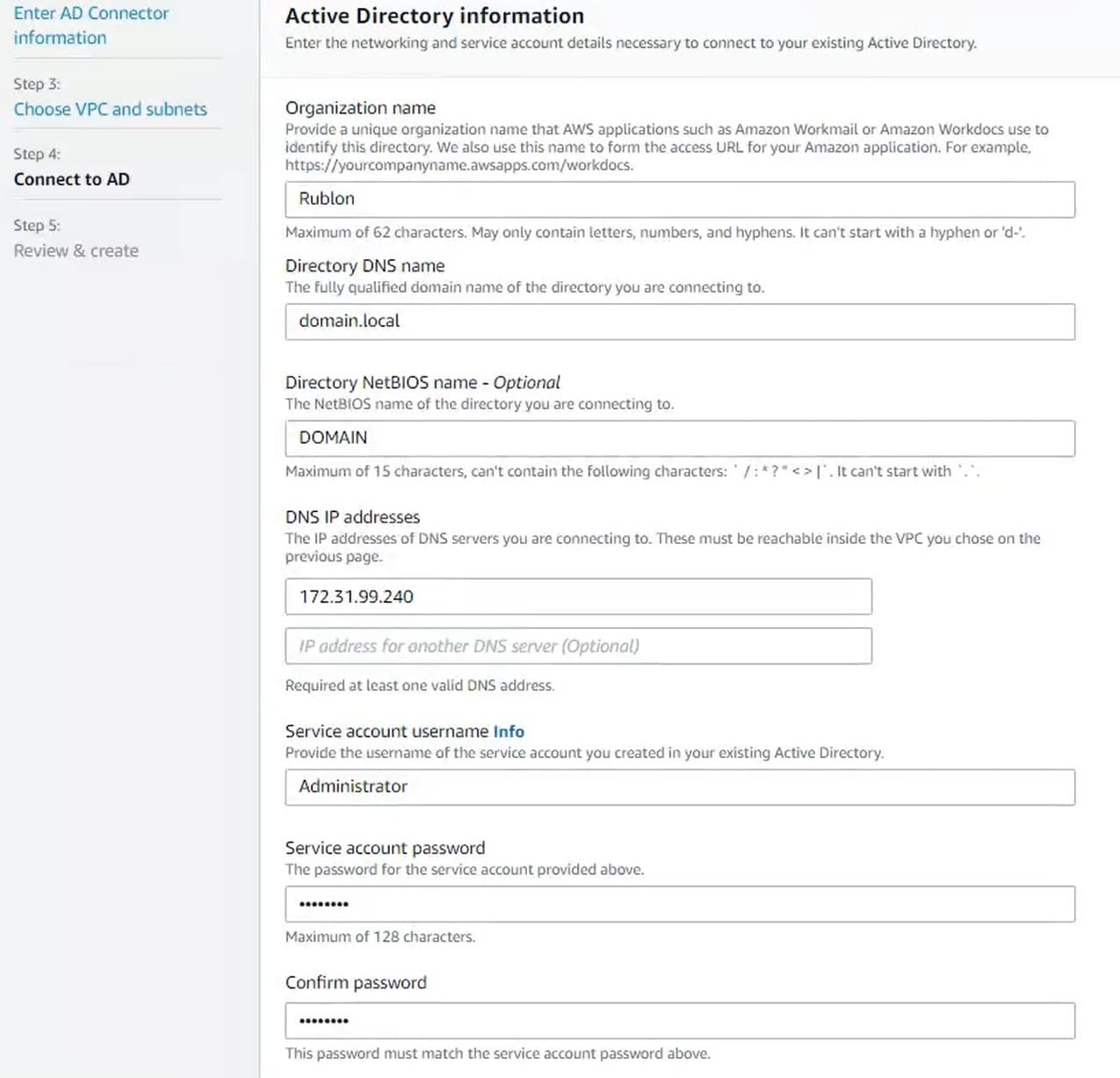Select the NetBIOS name field showing DOMAIN
1120x1078 pixels.
pyautogui.click(x=679, y=438)
